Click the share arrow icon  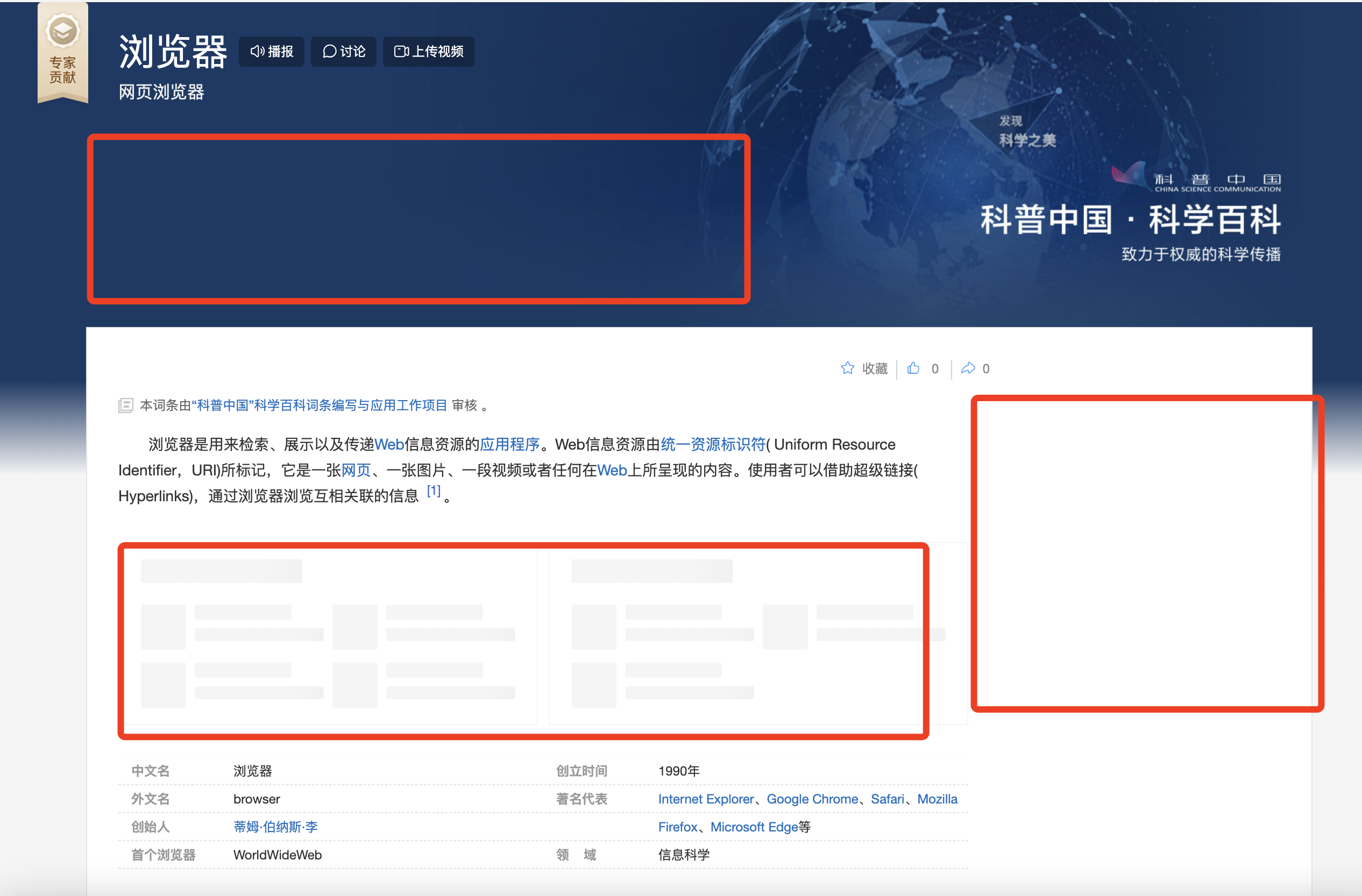tap(968, 368)
